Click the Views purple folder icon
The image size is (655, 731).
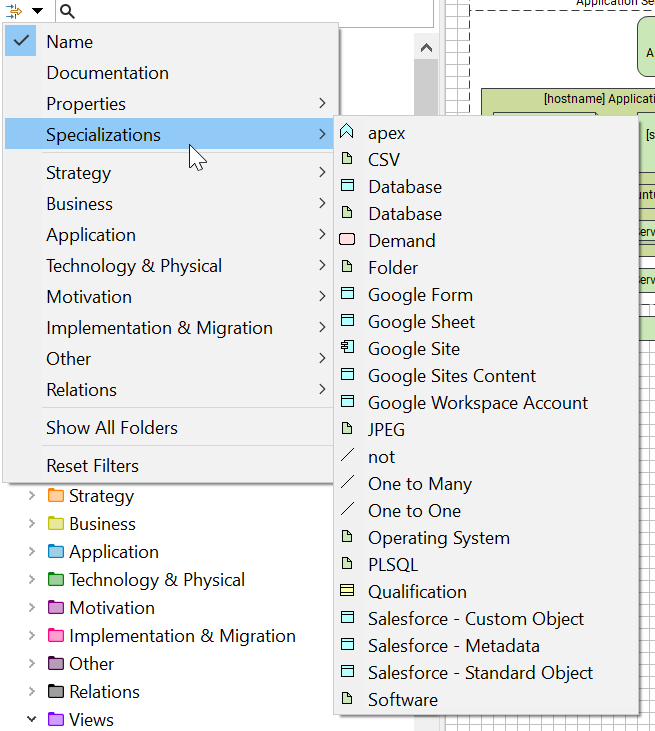click(x=56, y=719)
